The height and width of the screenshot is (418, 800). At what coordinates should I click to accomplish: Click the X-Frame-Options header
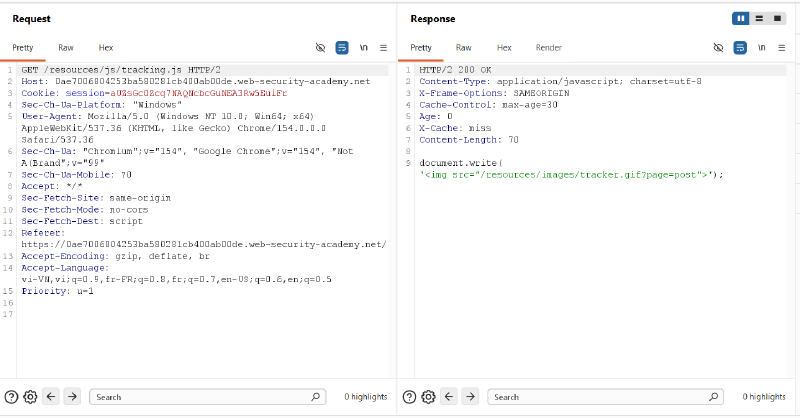[x=494, y=93]
